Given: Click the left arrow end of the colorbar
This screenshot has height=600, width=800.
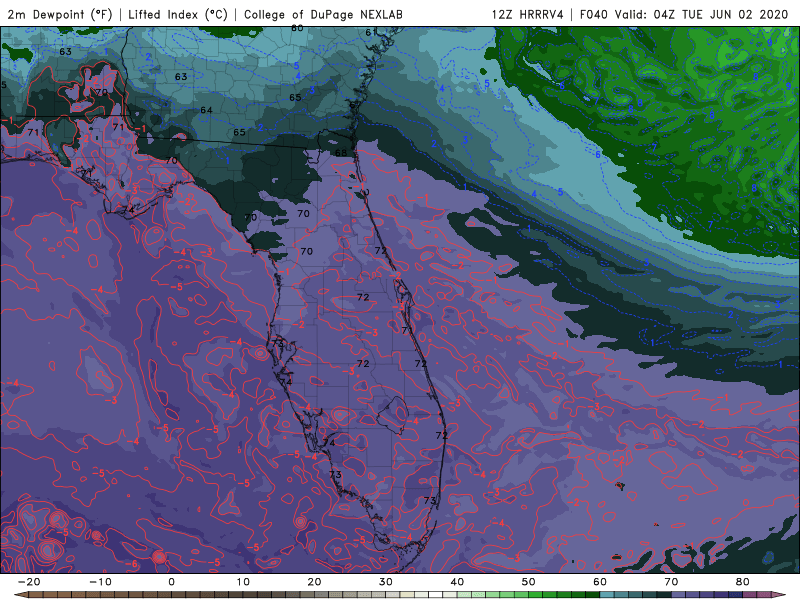Looking at the screenshot, I should 20,595.
